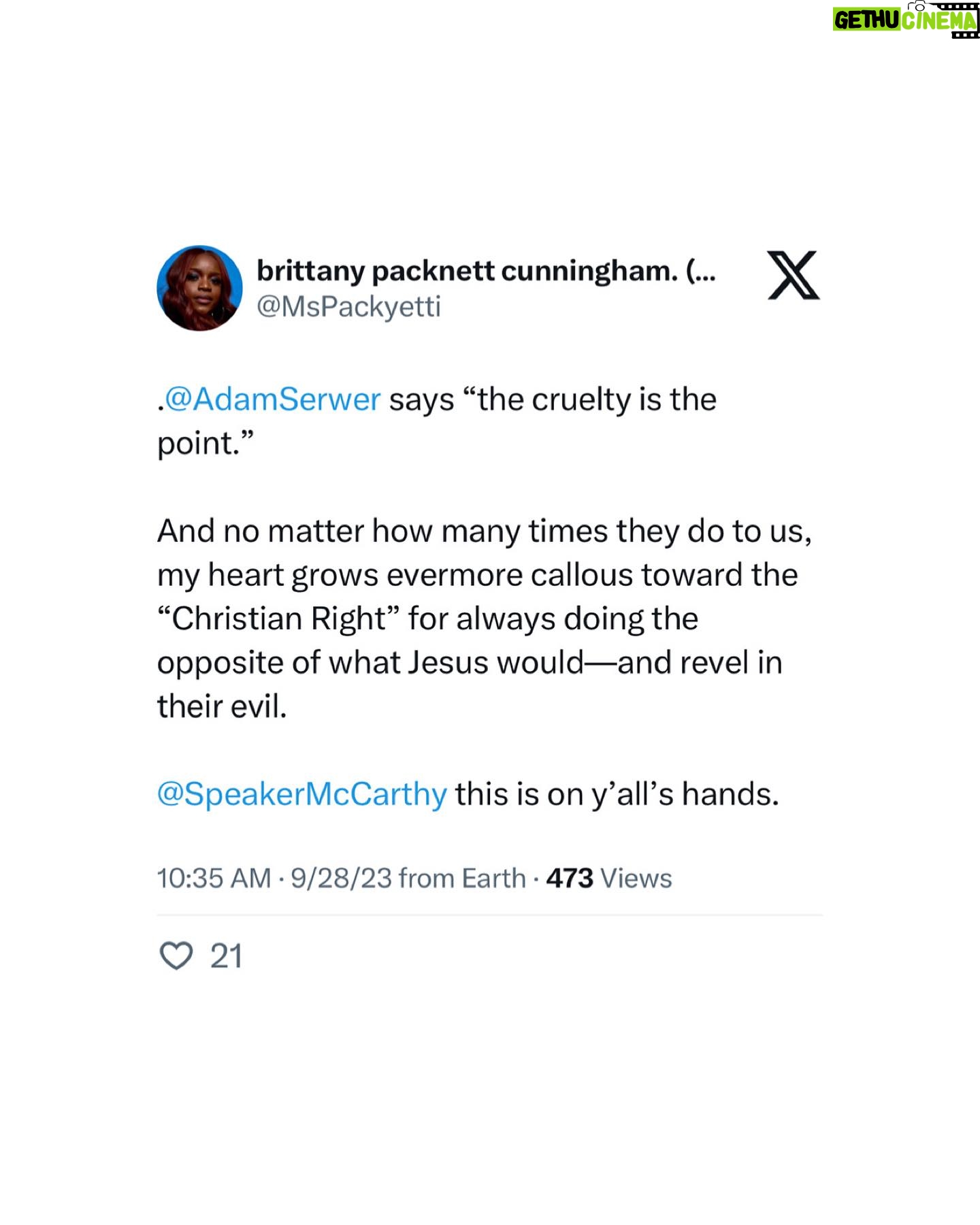Click the CINEMA filmstrip logo in watermark
980x1225 pixels.
pyautogui.click(x=941, y=20)
